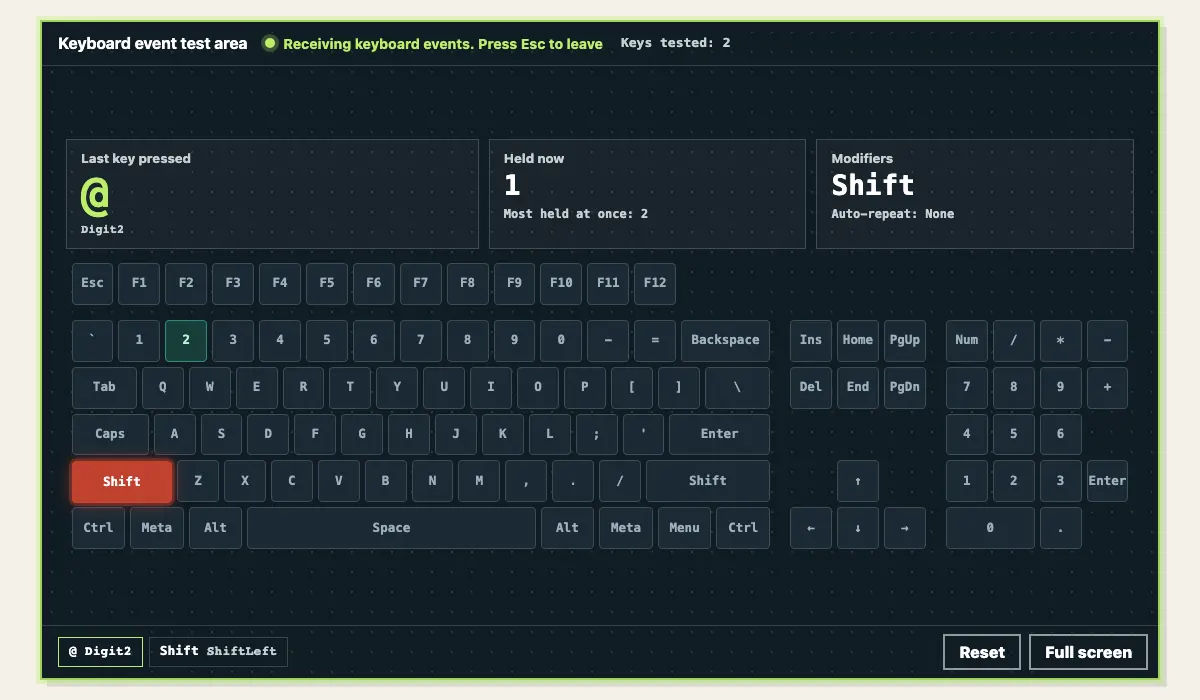The image size is (1200, 700).
Task: Click the Alt key left of Space
Action: tap(215, 528)
